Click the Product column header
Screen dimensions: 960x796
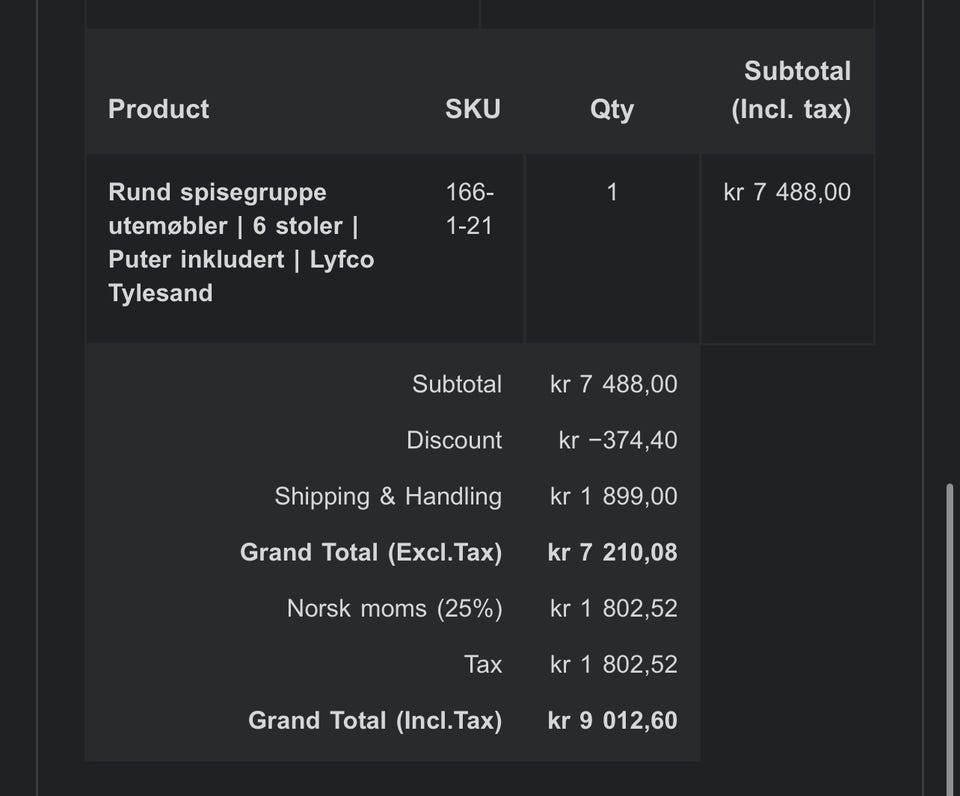158,109
